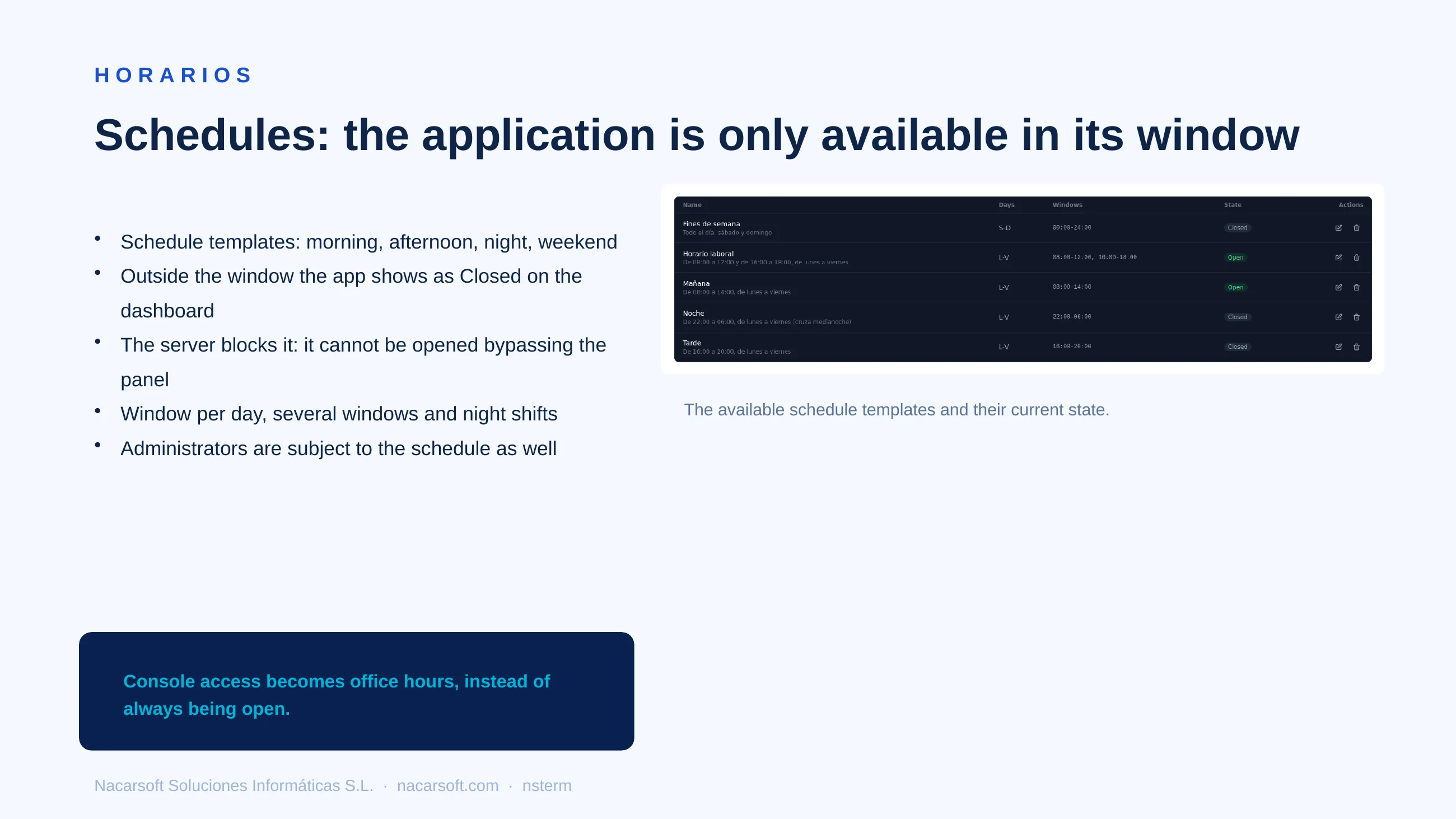1456x819 pixels.
Task: Edit the Fines de semana schedule
Action: pos(1338,228)
